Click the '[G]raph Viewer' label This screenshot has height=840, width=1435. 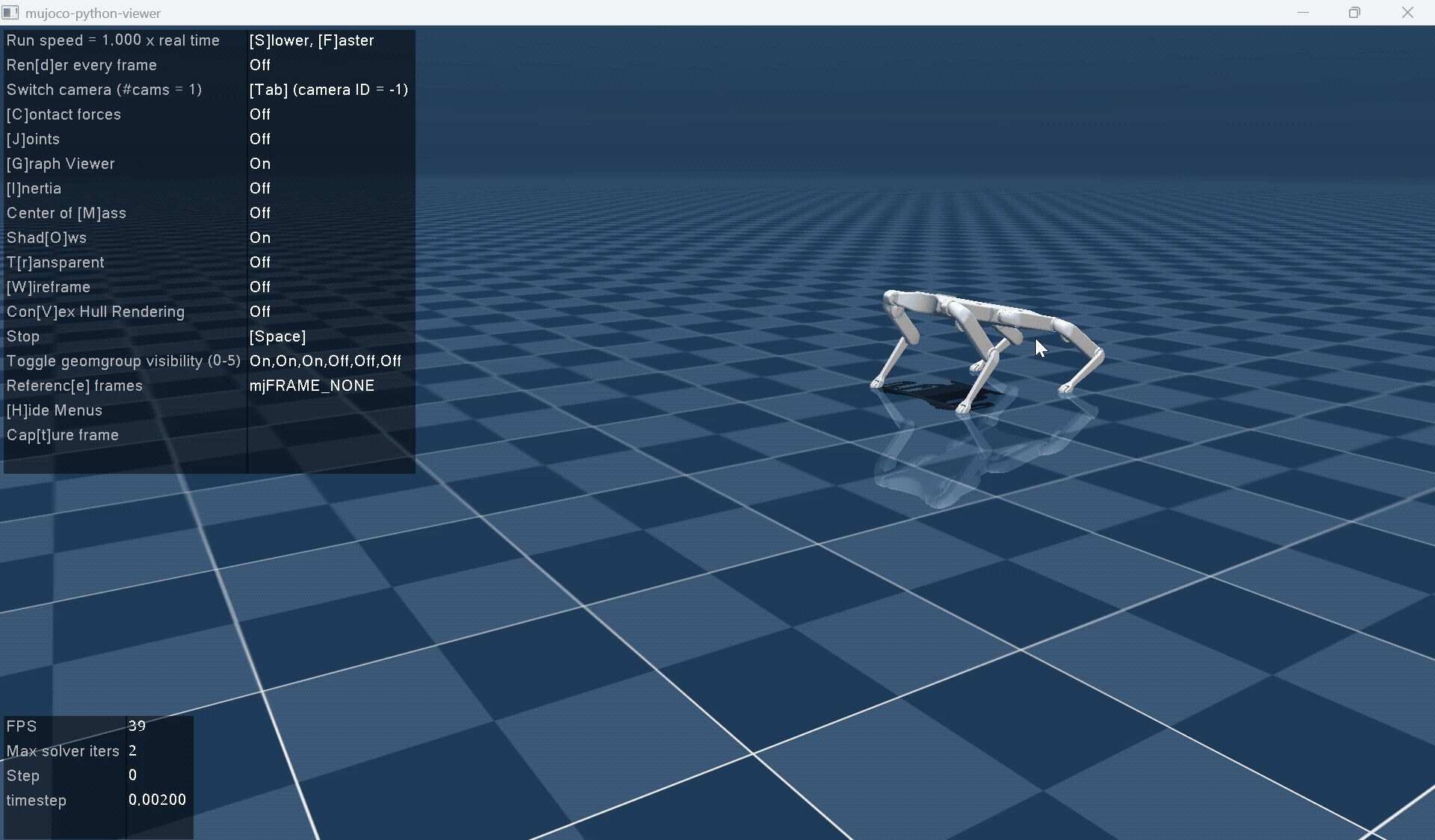click(61, 164)
